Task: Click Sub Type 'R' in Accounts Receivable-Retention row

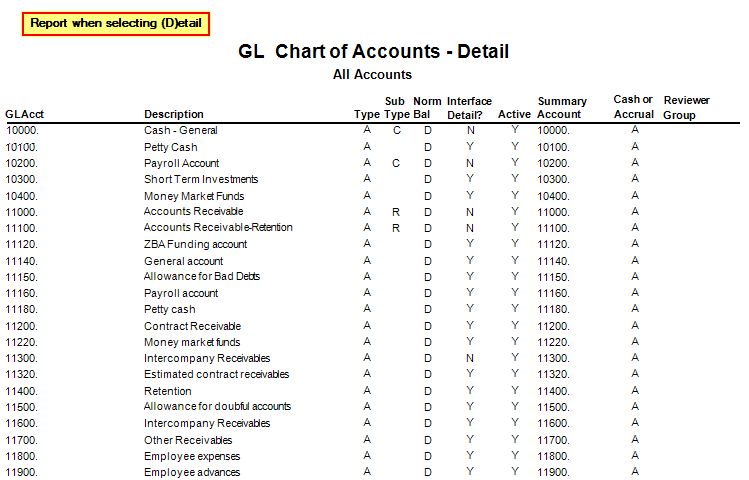Action: [396, 228]
